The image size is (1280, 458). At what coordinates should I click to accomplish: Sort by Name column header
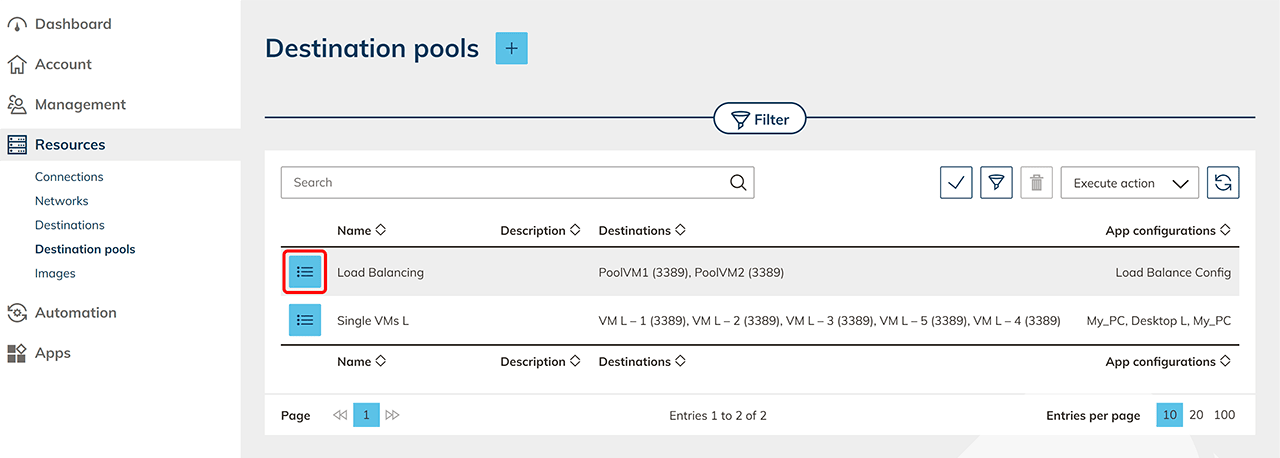[361, 231]
